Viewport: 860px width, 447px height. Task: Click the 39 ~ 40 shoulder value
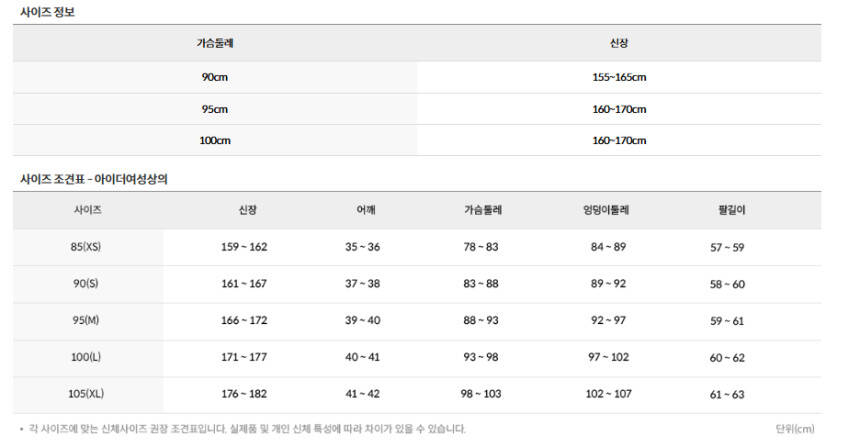(363, 321)
